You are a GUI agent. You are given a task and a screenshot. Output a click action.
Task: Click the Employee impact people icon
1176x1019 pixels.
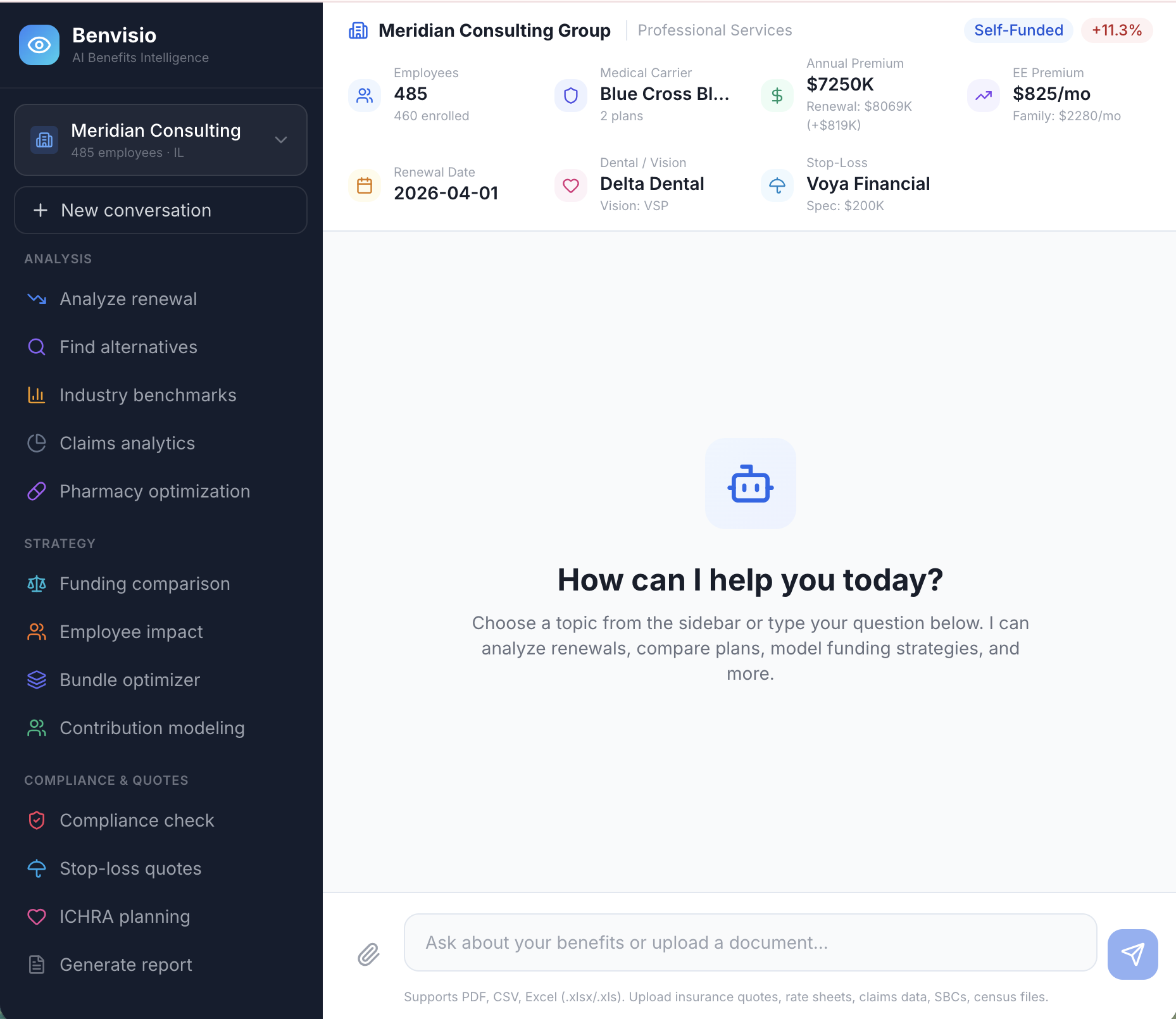tap(37, 632)
